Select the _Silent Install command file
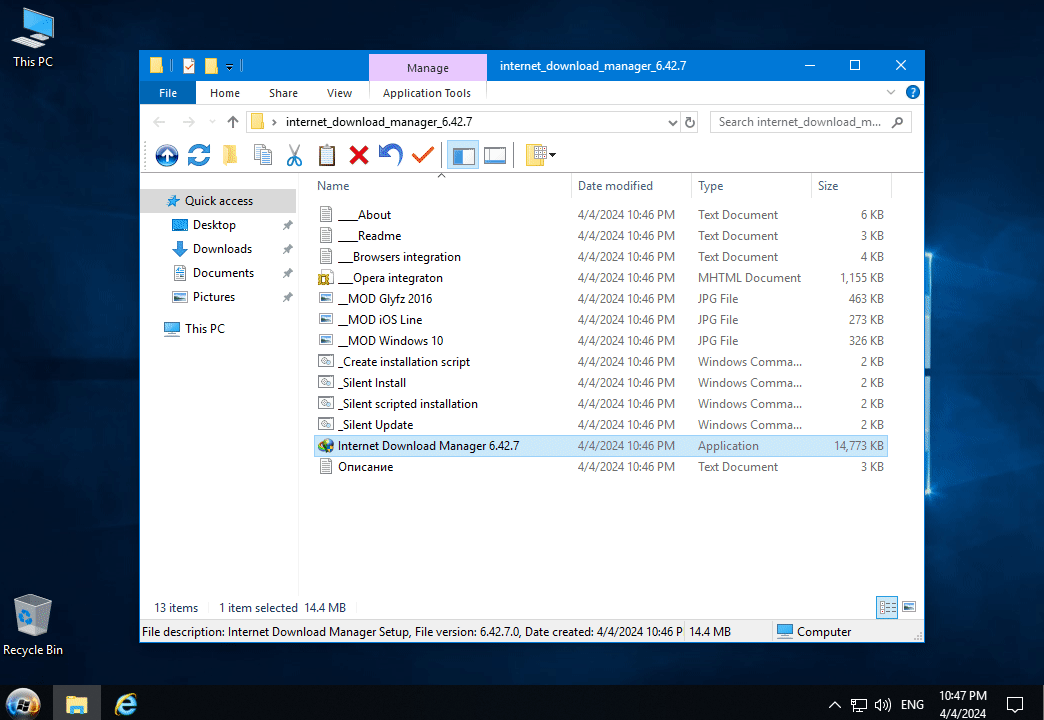 (x=601, y=382)
